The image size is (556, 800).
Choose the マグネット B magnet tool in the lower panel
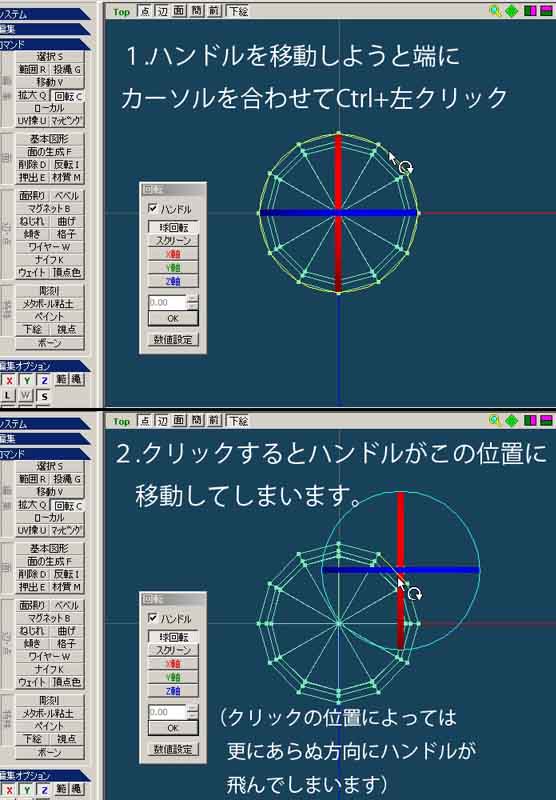point(49,618)
